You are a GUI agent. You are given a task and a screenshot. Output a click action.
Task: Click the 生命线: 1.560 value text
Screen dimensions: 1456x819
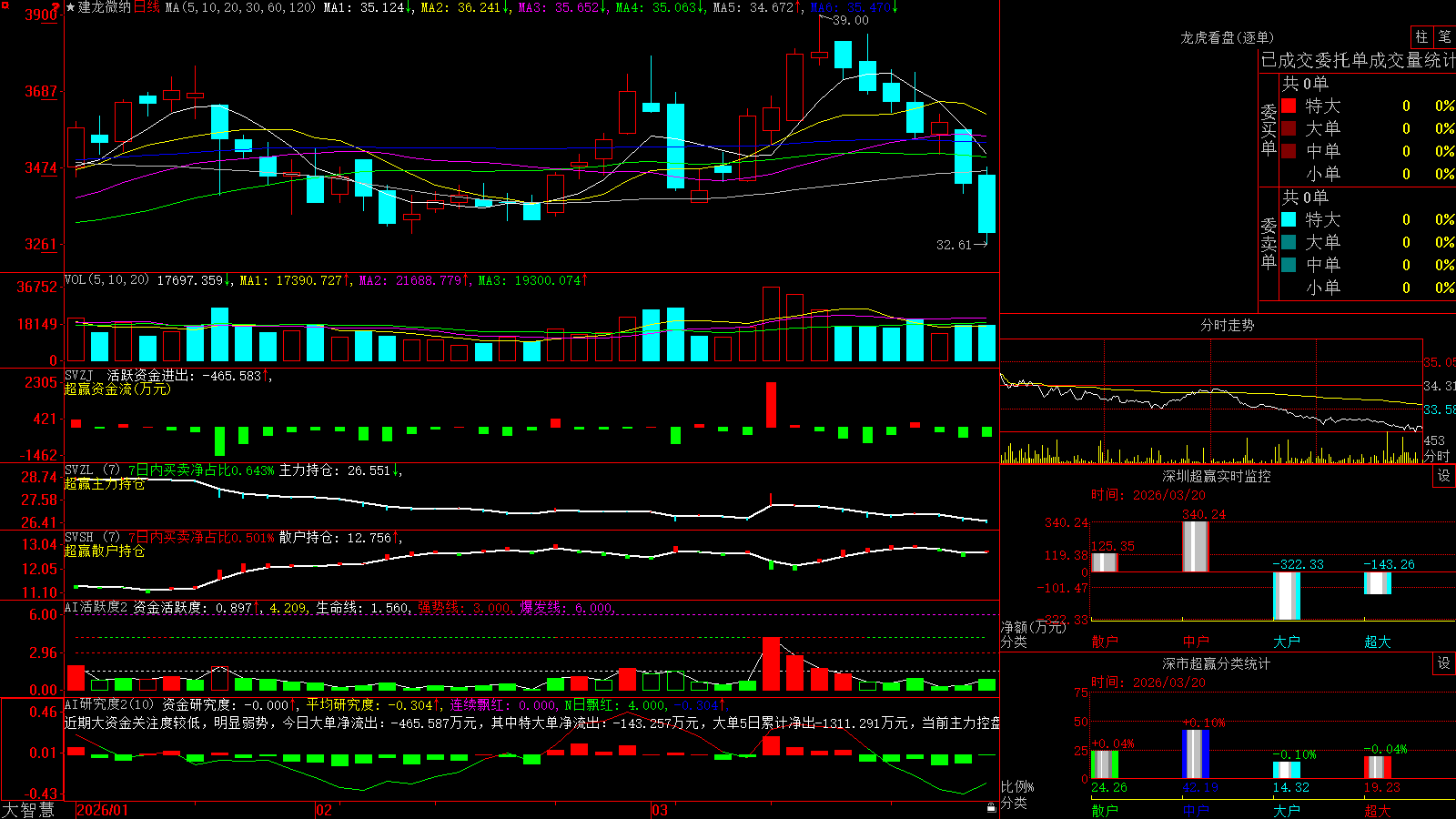coord(362,608)
